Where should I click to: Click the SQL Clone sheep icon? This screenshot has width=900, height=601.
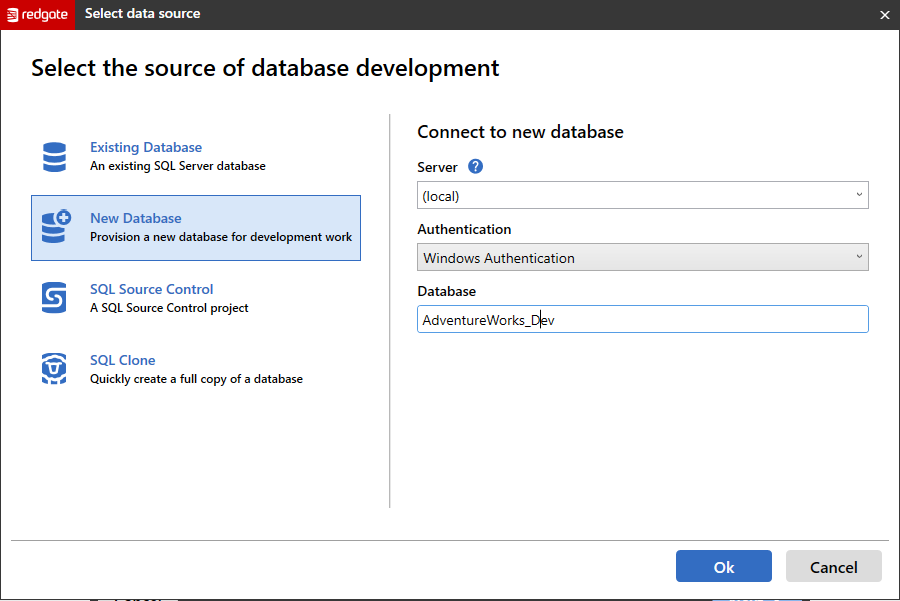(54, 369)
